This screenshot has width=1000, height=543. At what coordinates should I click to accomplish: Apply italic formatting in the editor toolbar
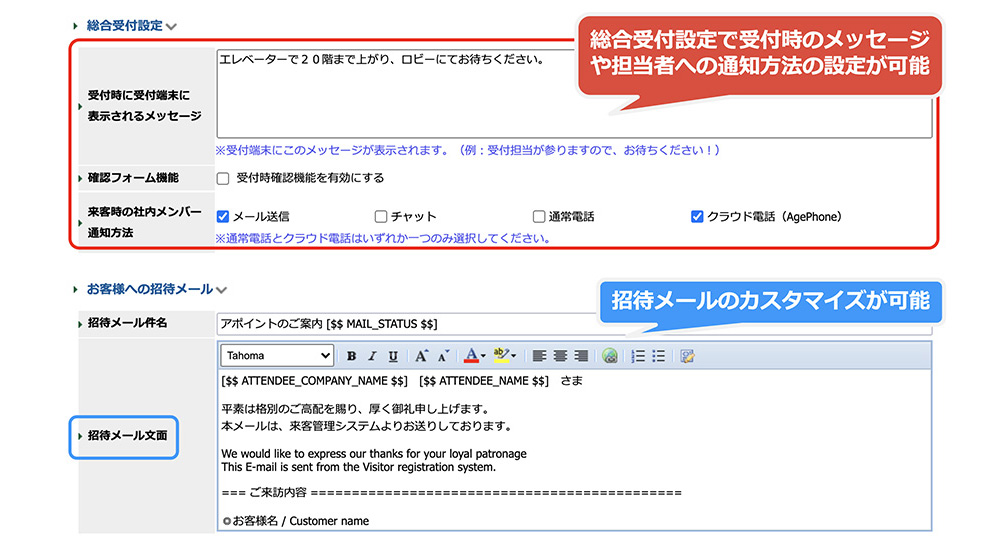(x=372, y=356)
